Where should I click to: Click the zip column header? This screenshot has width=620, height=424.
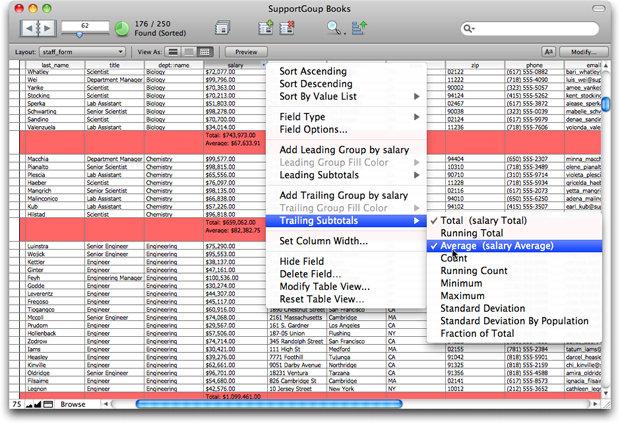[475, 65]
